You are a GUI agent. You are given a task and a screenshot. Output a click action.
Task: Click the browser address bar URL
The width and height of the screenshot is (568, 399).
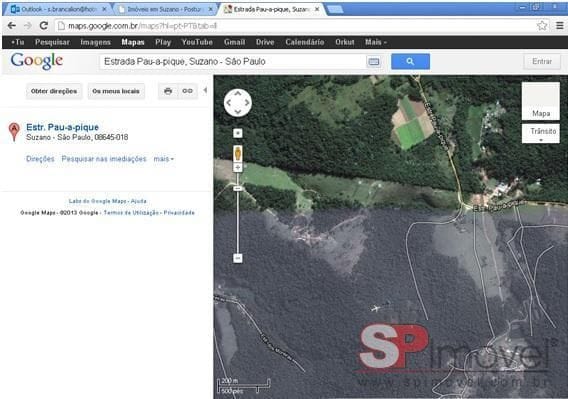point(143,26)
